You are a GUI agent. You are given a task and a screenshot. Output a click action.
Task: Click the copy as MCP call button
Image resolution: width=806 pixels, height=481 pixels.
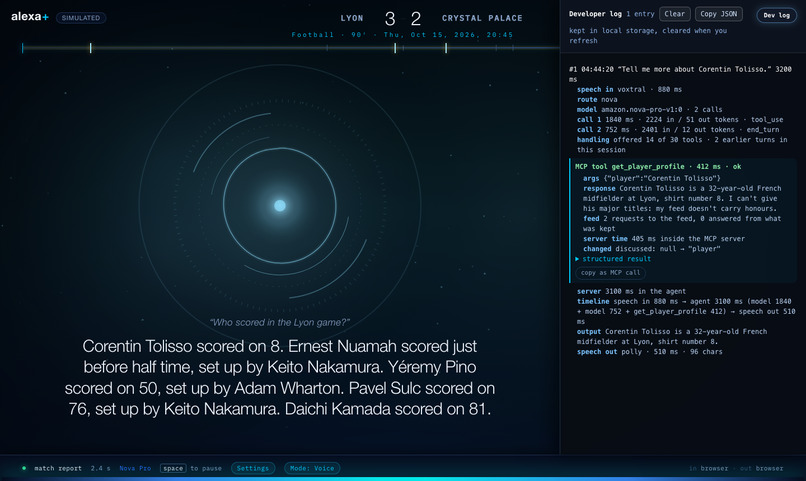(610, 273)
